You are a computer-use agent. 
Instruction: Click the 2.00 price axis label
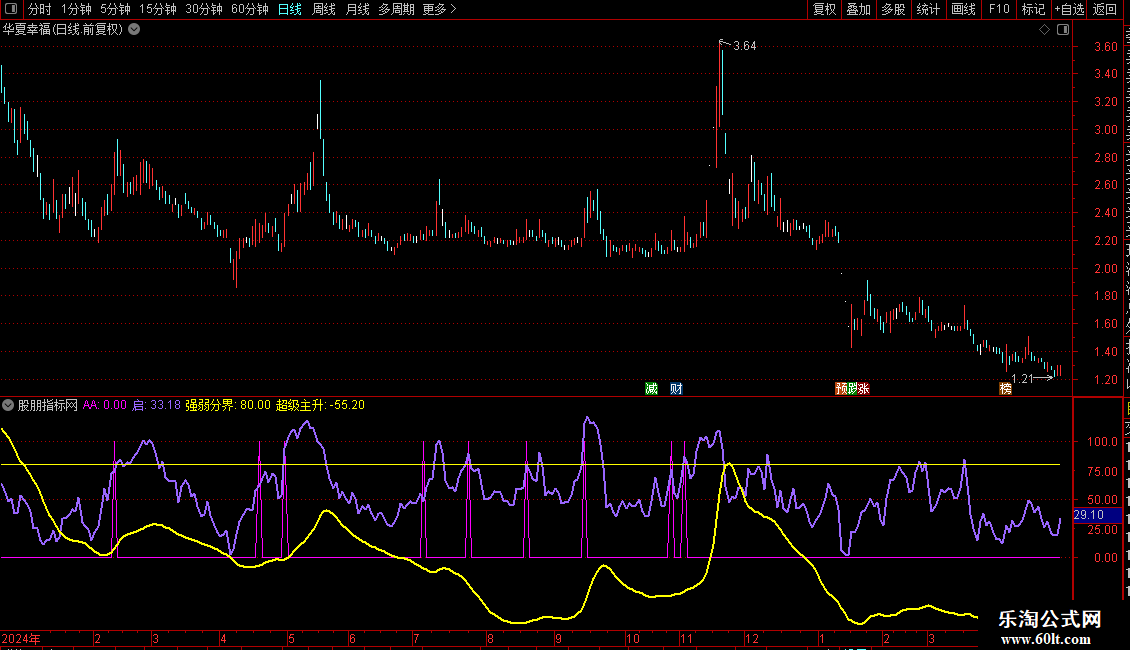click(x=1105, y=269)
